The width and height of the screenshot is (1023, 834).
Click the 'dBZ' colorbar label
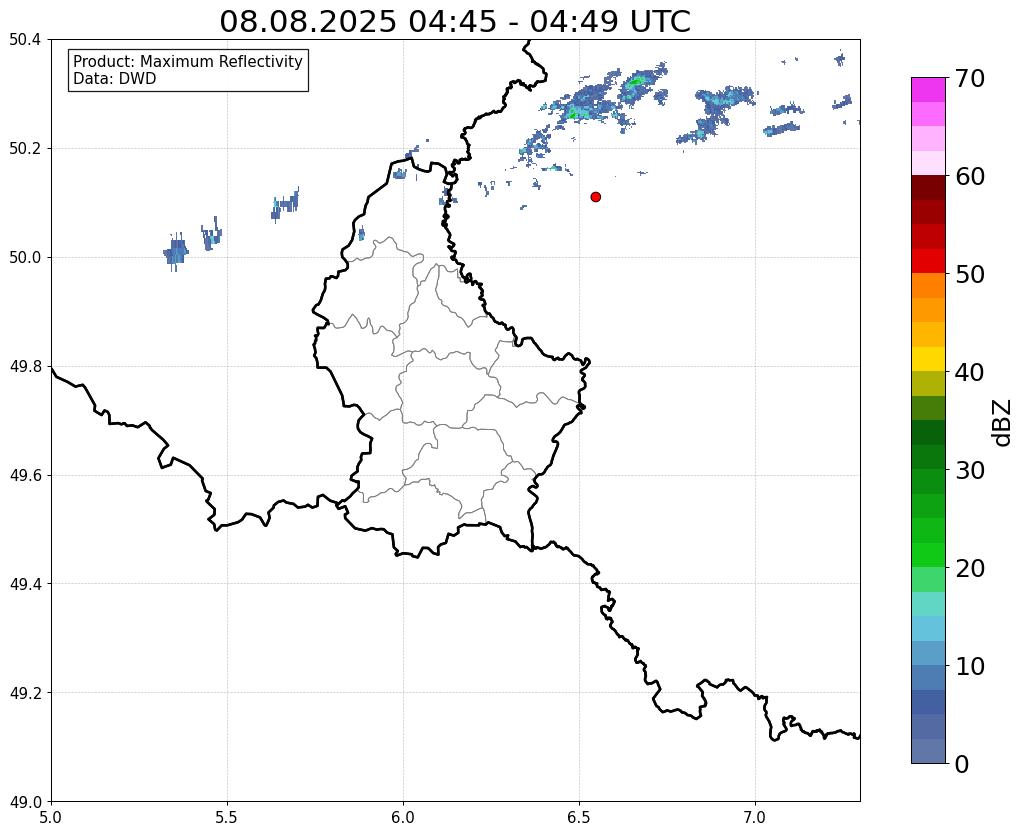pos(1003,423)
